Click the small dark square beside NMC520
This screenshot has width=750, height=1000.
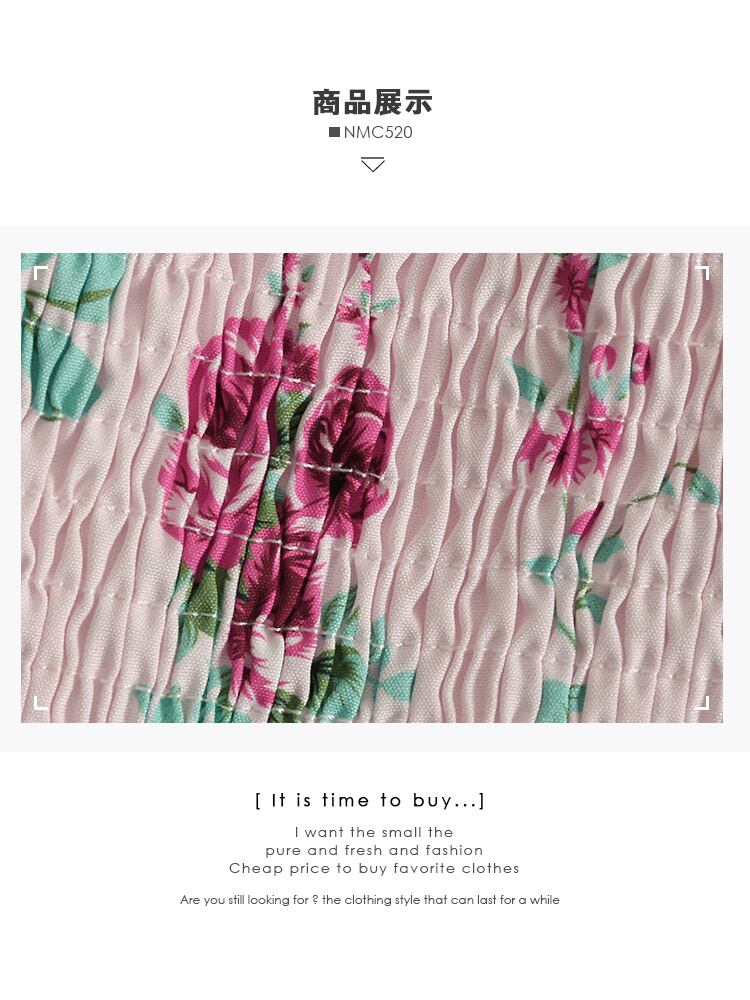[x=334, y=132]
